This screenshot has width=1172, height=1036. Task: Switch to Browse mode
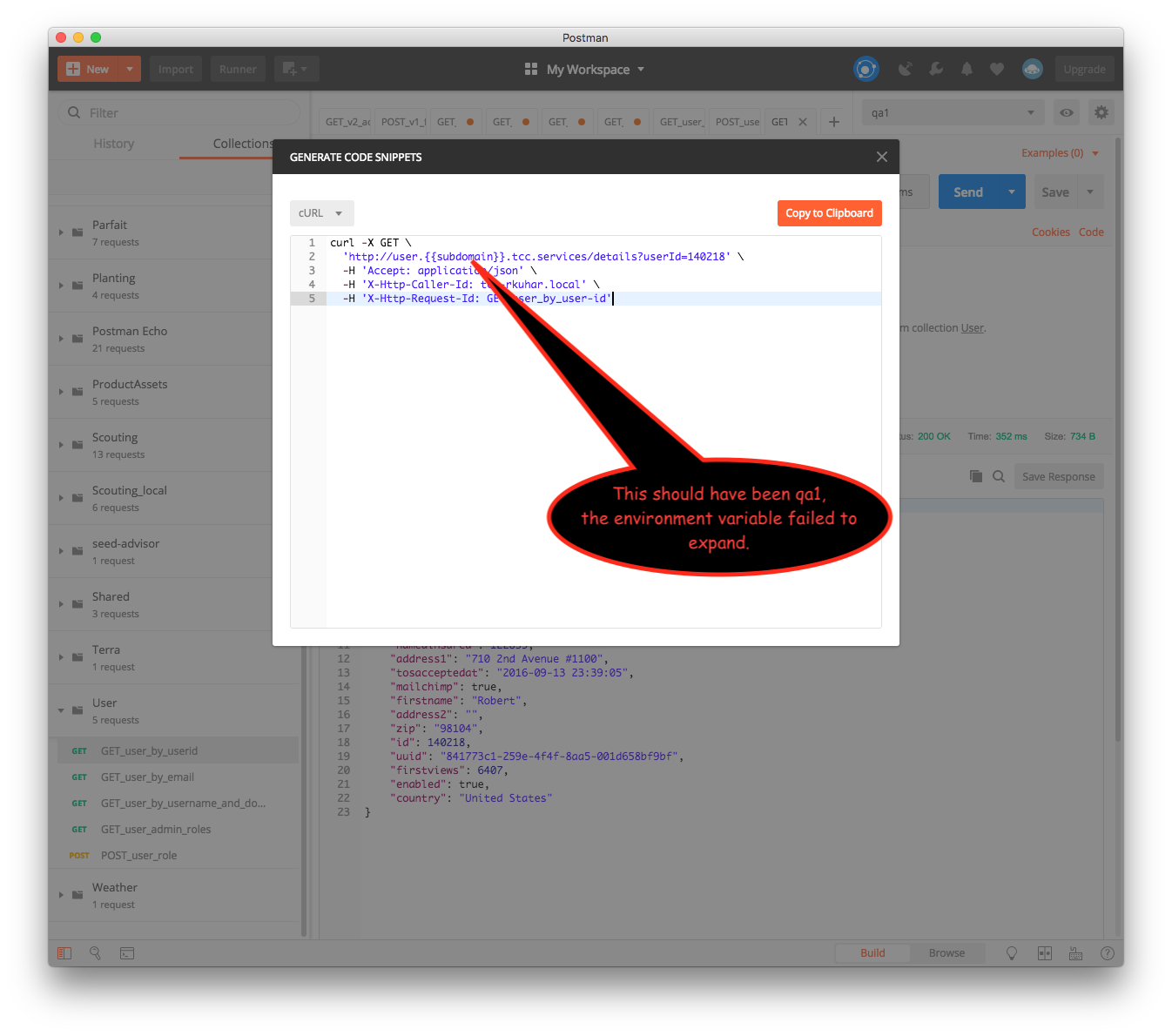click(x=946, y=953)
